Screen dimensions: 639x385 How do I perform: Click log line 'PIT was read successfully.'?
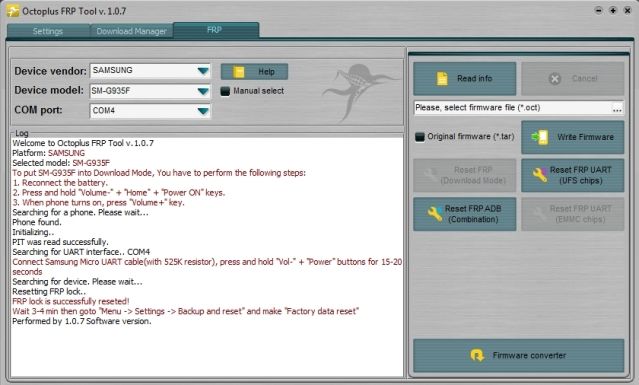pyautogui.click(x=60, y=242)
